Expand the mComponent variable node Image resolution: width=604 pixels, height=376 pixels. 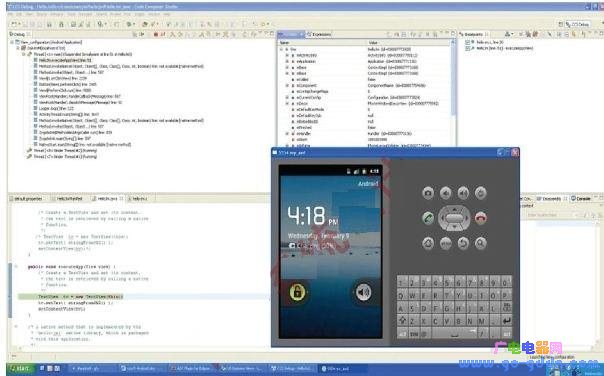pos(287,86)
